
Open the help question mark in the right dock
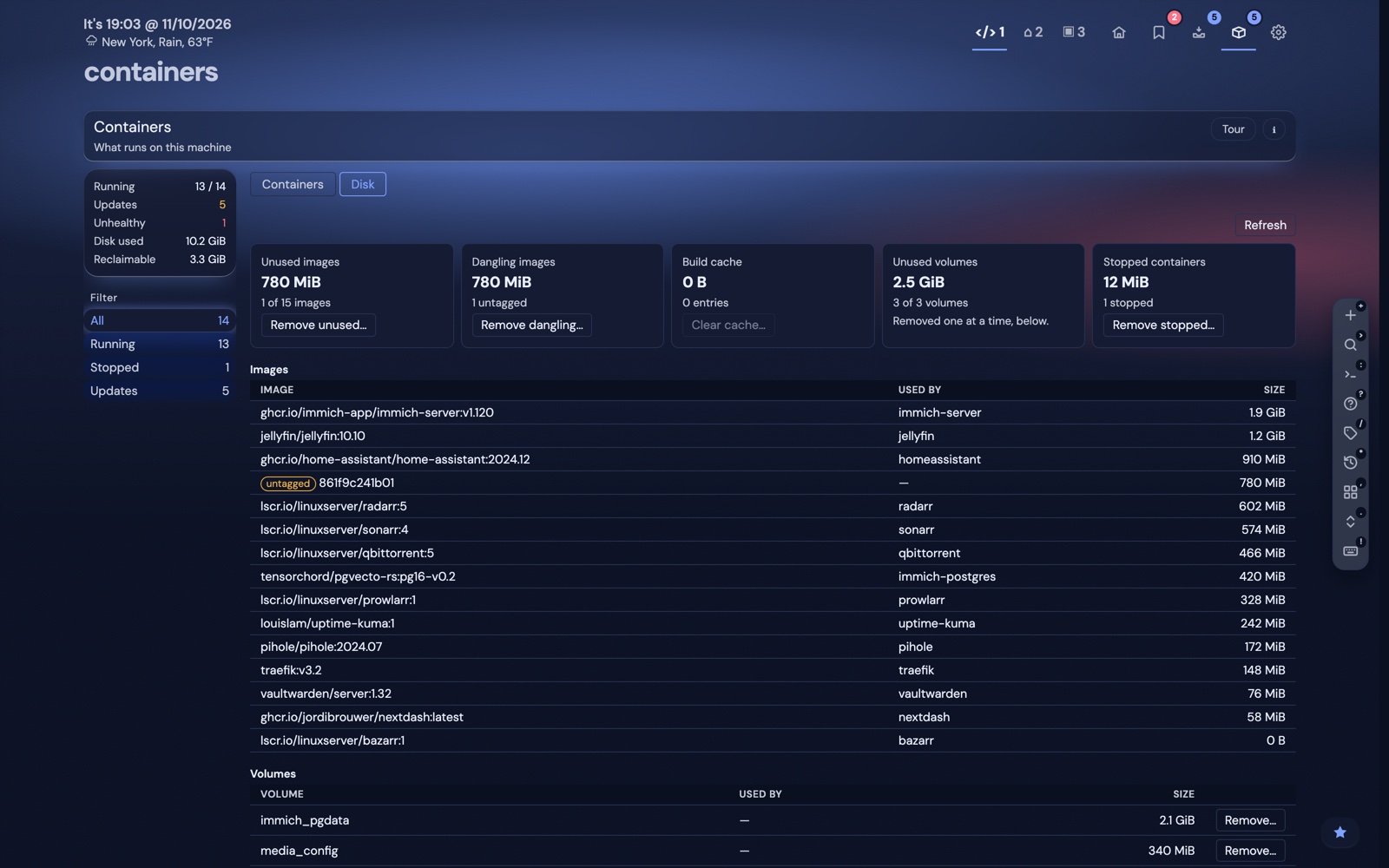click(1351, 404)
